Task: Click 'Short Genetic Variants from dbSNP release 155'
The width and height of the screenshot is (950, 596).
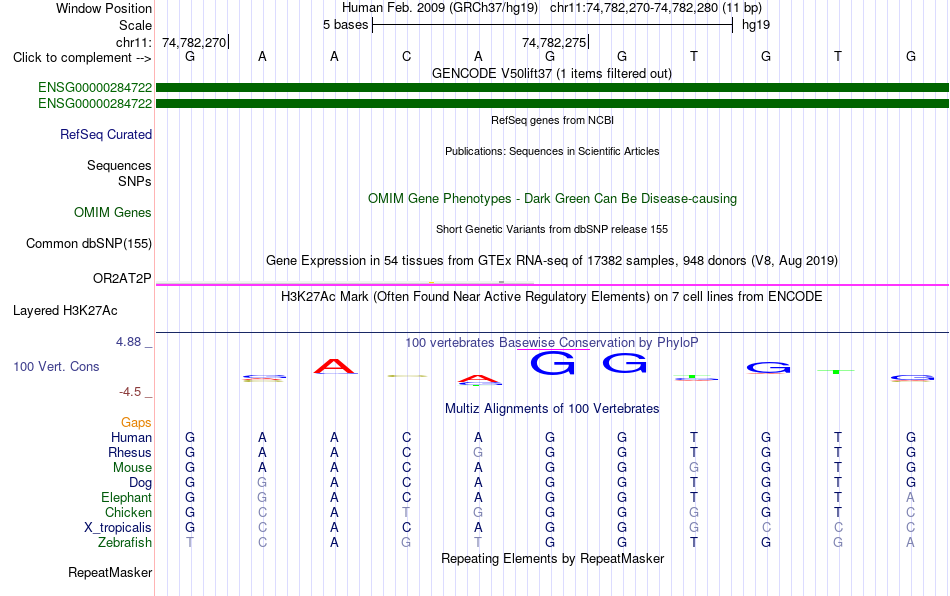Action: pos(552,229)
